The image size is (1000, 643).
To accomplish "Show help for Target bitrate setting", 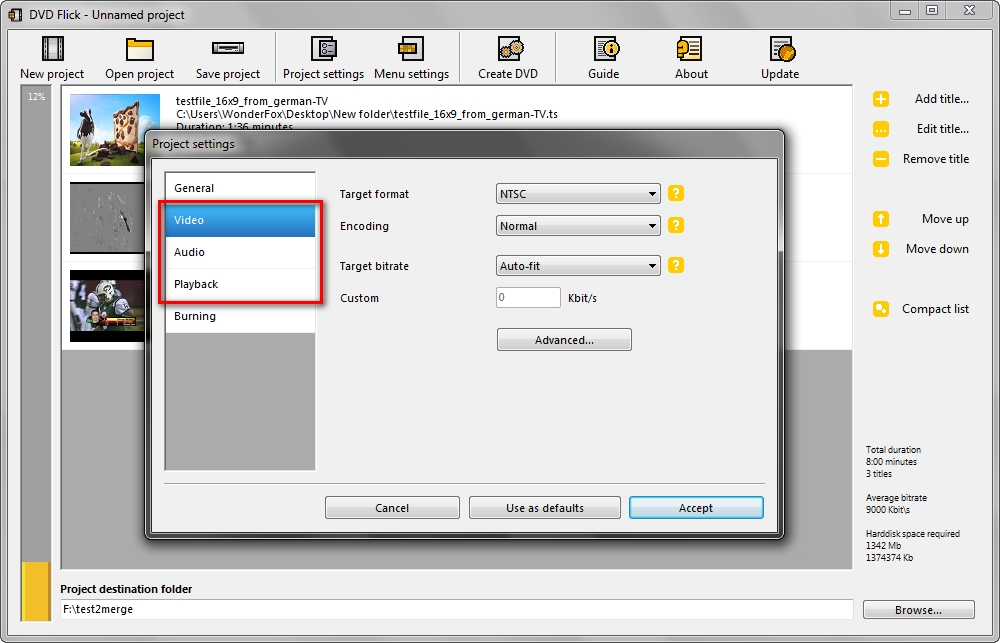I will (676, 265).
